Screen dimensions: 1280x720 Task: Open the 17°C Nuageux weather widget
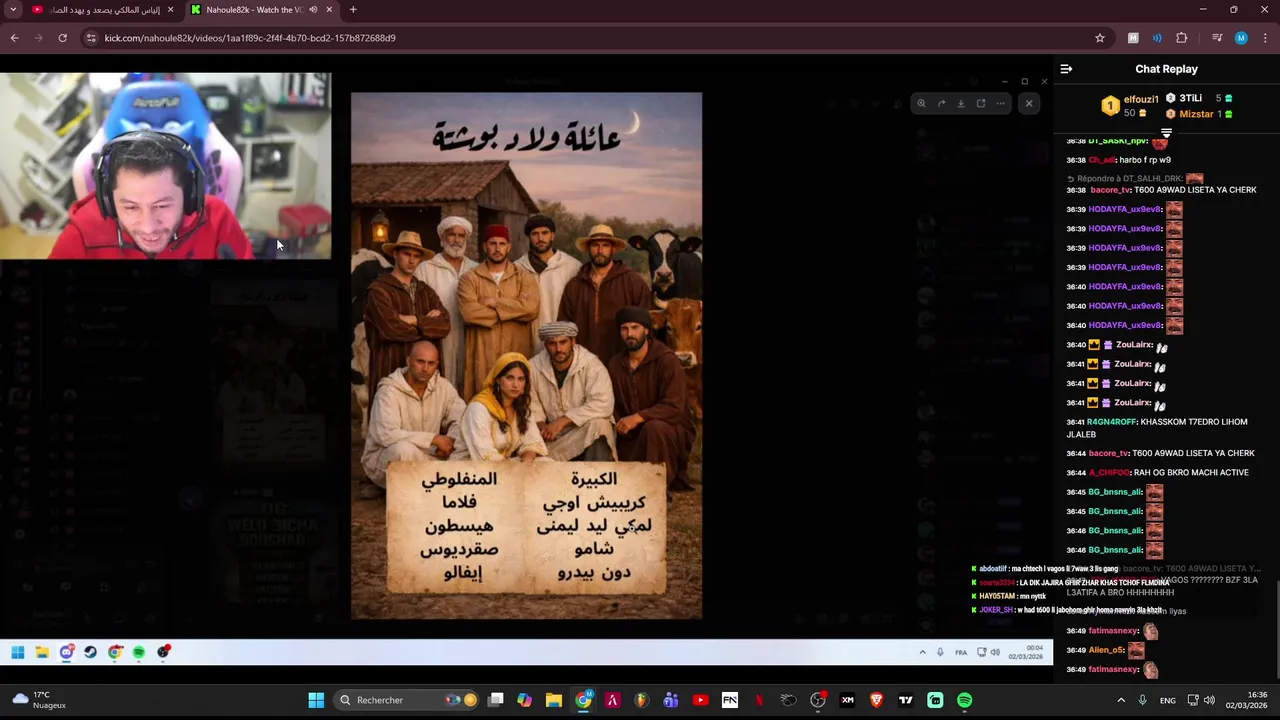(x=38, y=700)
